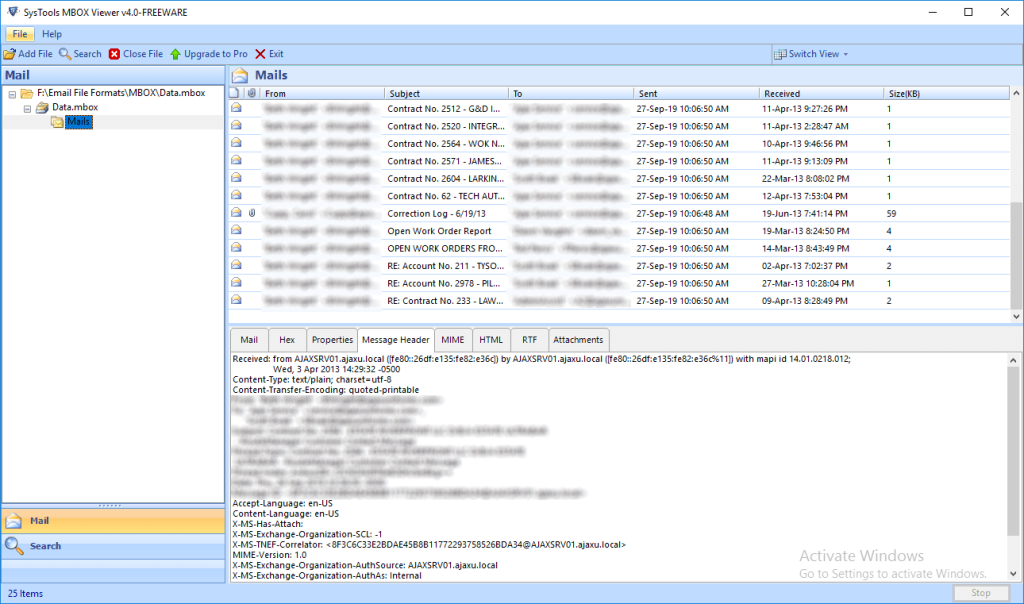Click the Mails panel folder icon

click(240, 76)
